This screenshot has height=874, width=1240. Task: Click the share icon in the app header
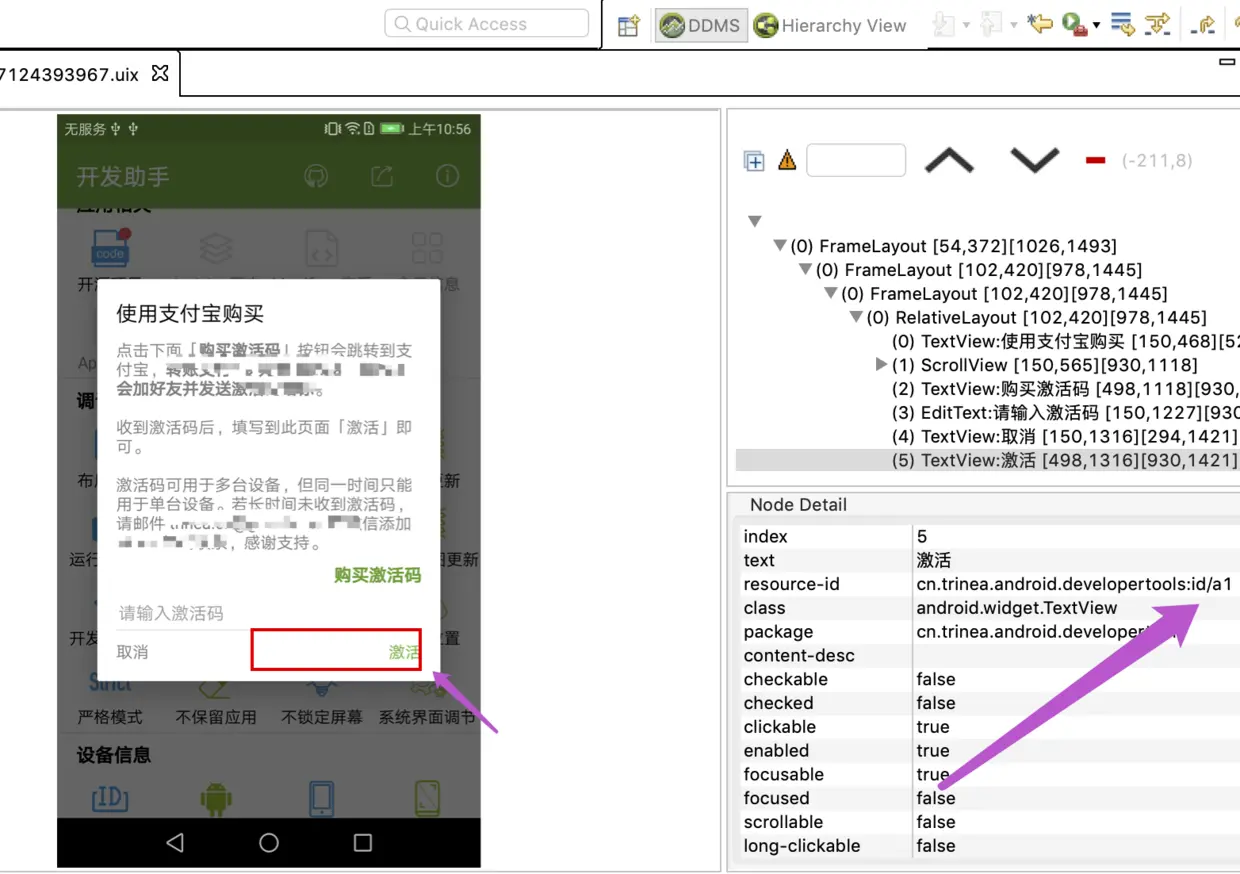click(381, 177)
